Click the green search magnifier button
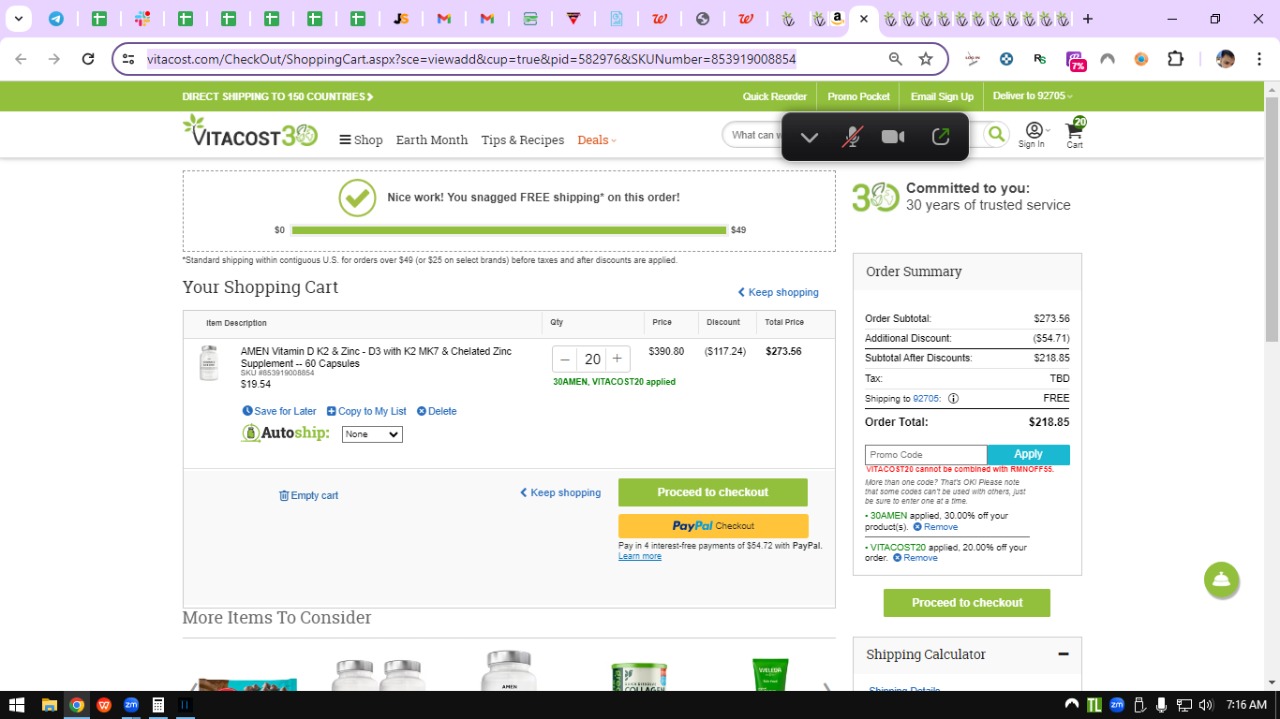 996,134
